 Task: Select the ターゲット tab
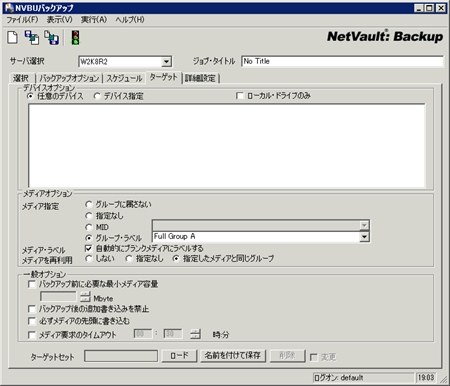pyautogui.click(x=163, y=77)
